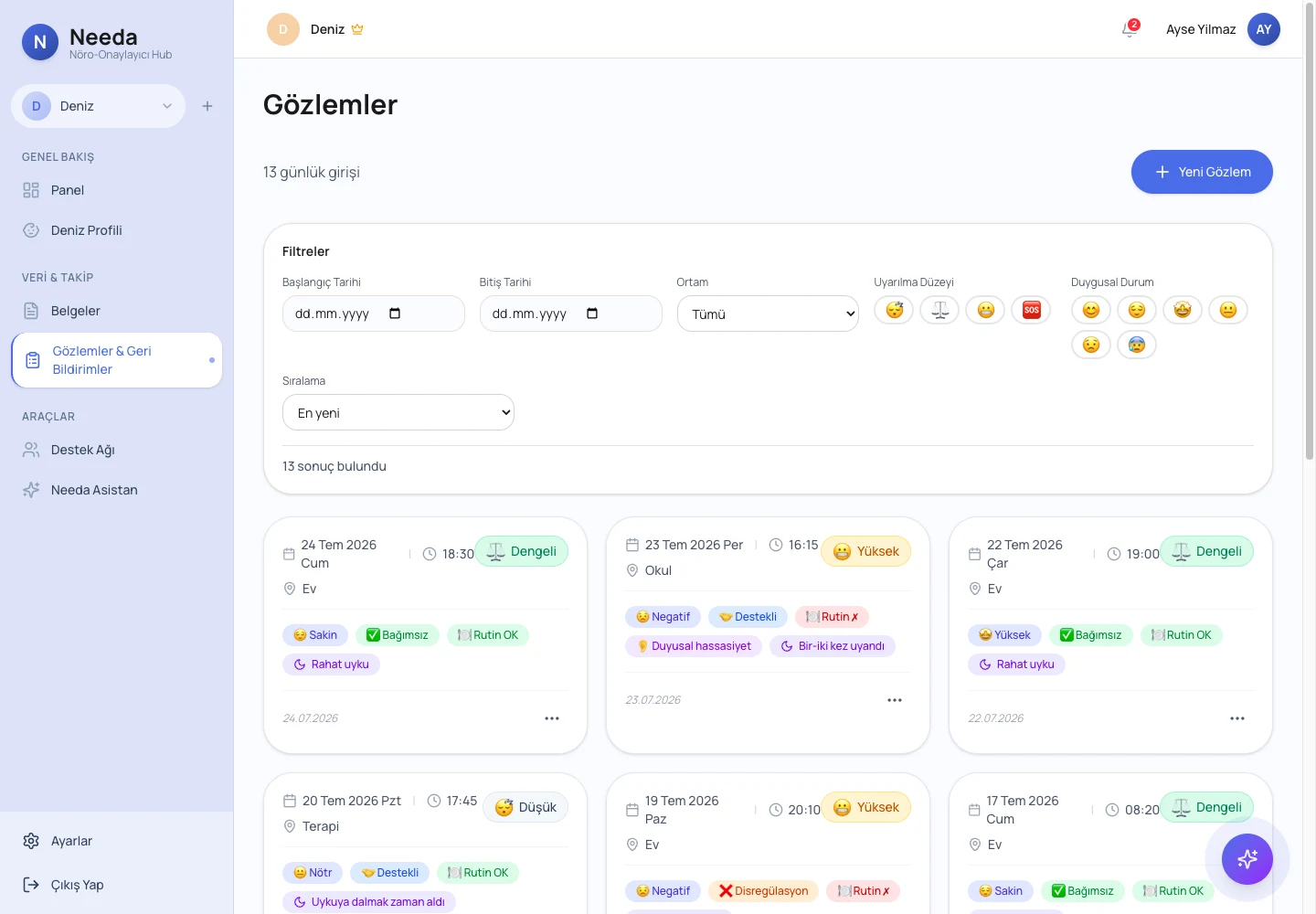Click the Ayse Yilmaz user name

click(x=1201, y=29)
